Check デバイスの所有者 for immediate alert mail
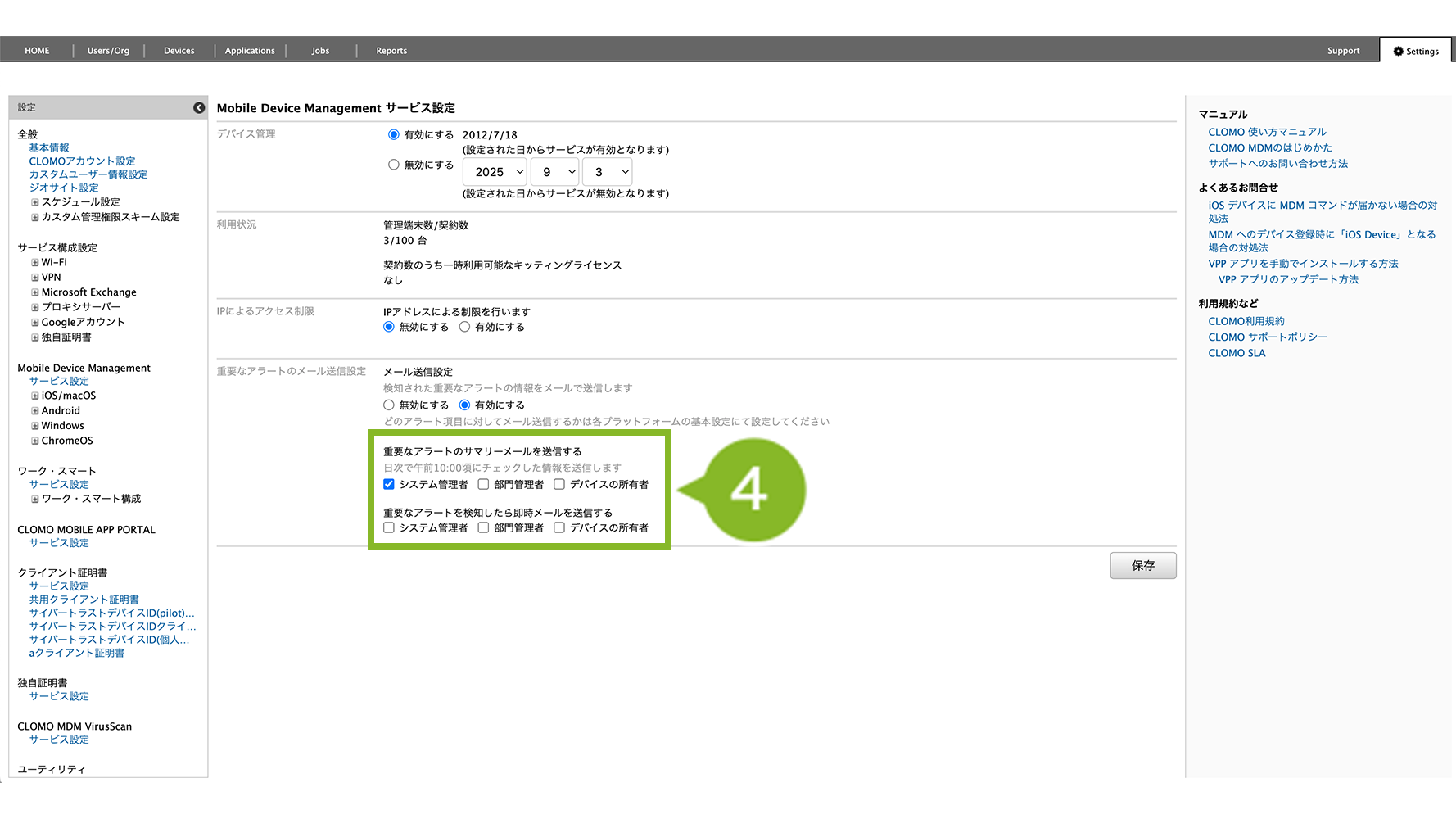The width and height of the screenshot is (1456, 819). 559,527
